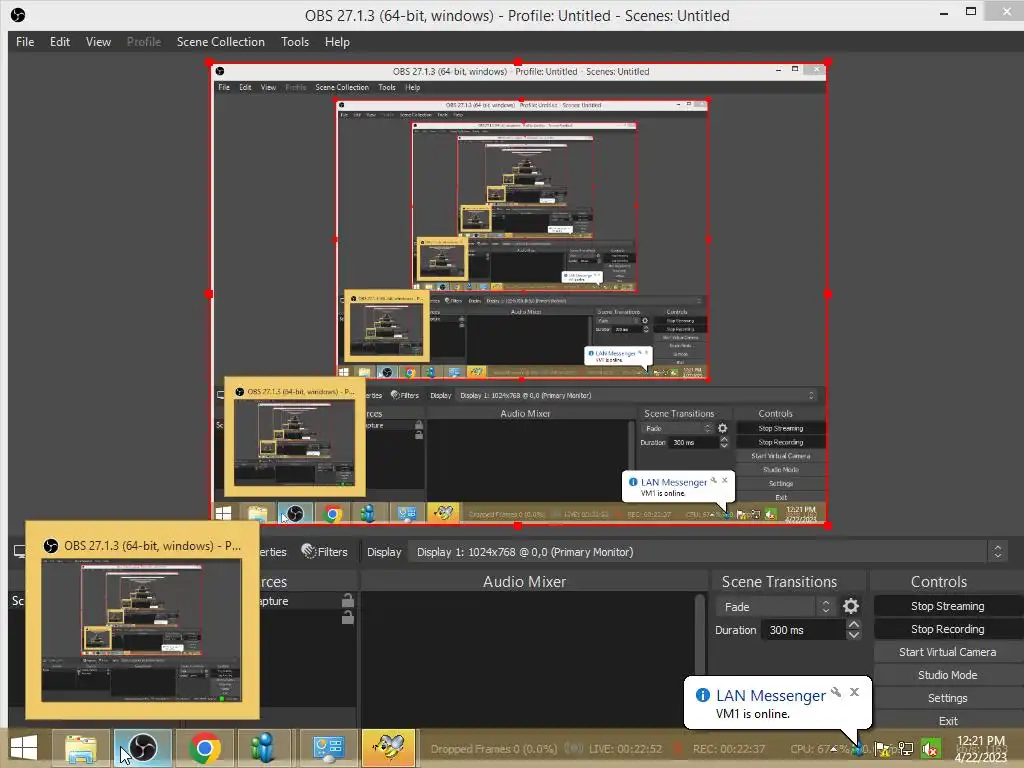The height and width of the screenshot is (768, 1024).
Task: Close the LAN Messenger notification balloon
Action: (x=854, y=692)
